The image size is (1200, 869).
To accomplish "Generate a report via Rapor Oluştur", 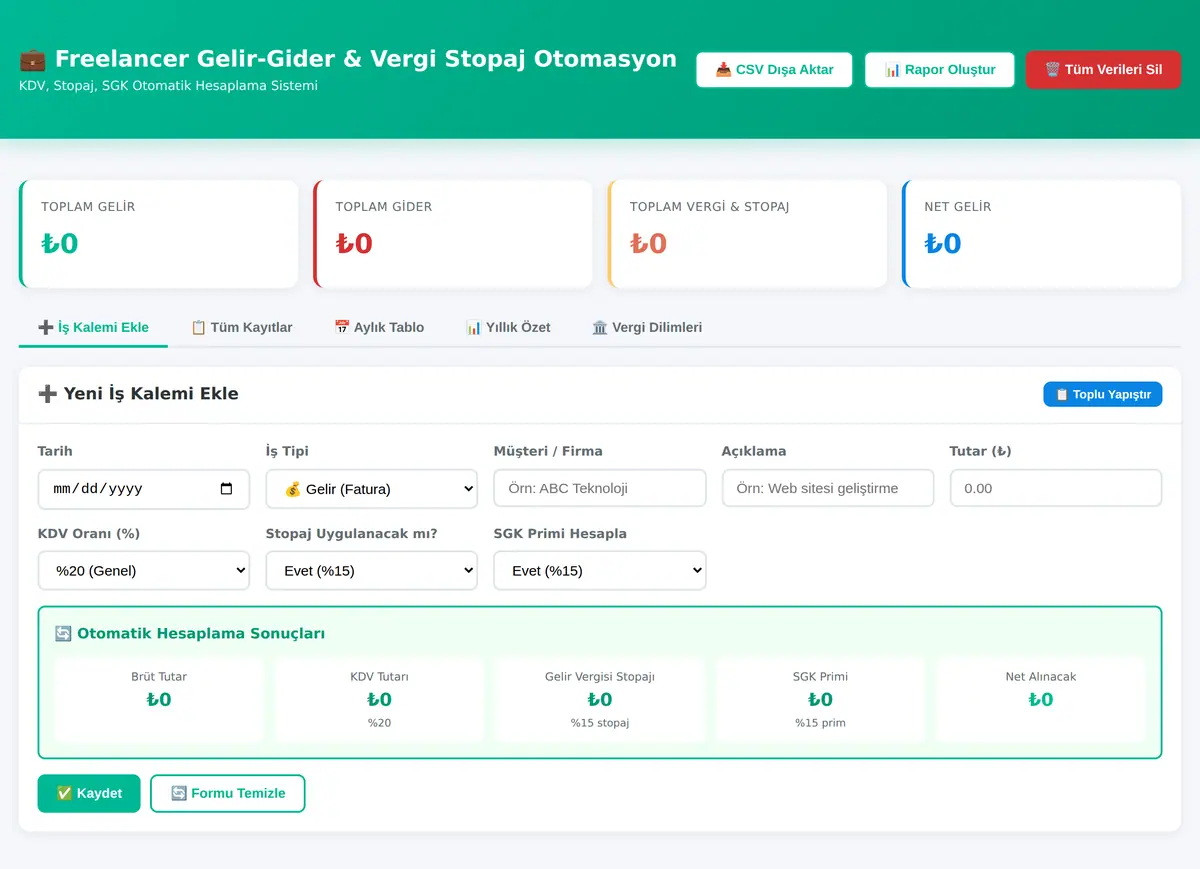I will (x=939, y=70).
